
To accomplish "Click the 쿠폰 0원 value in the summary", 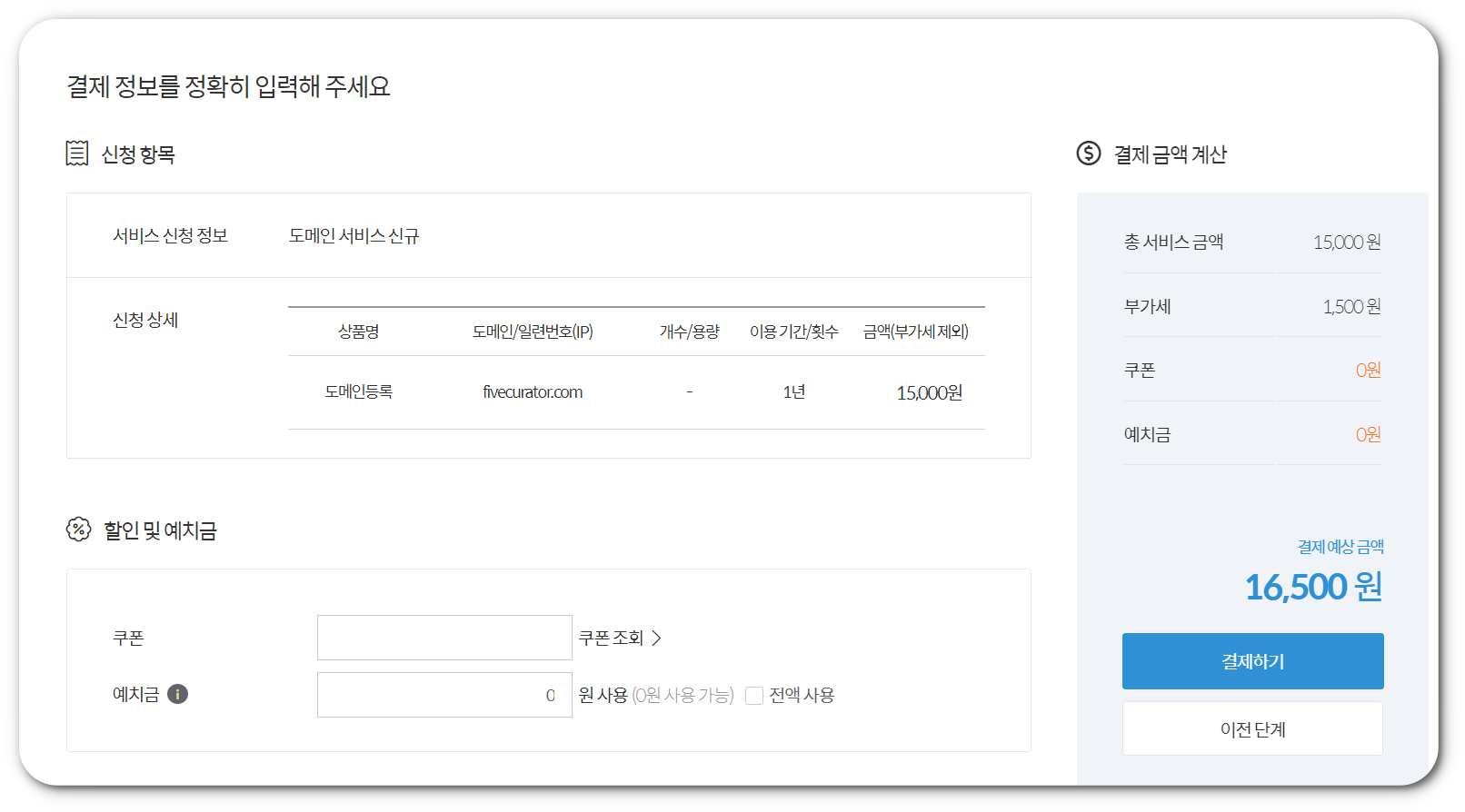I will click(x=1368, y=371).
